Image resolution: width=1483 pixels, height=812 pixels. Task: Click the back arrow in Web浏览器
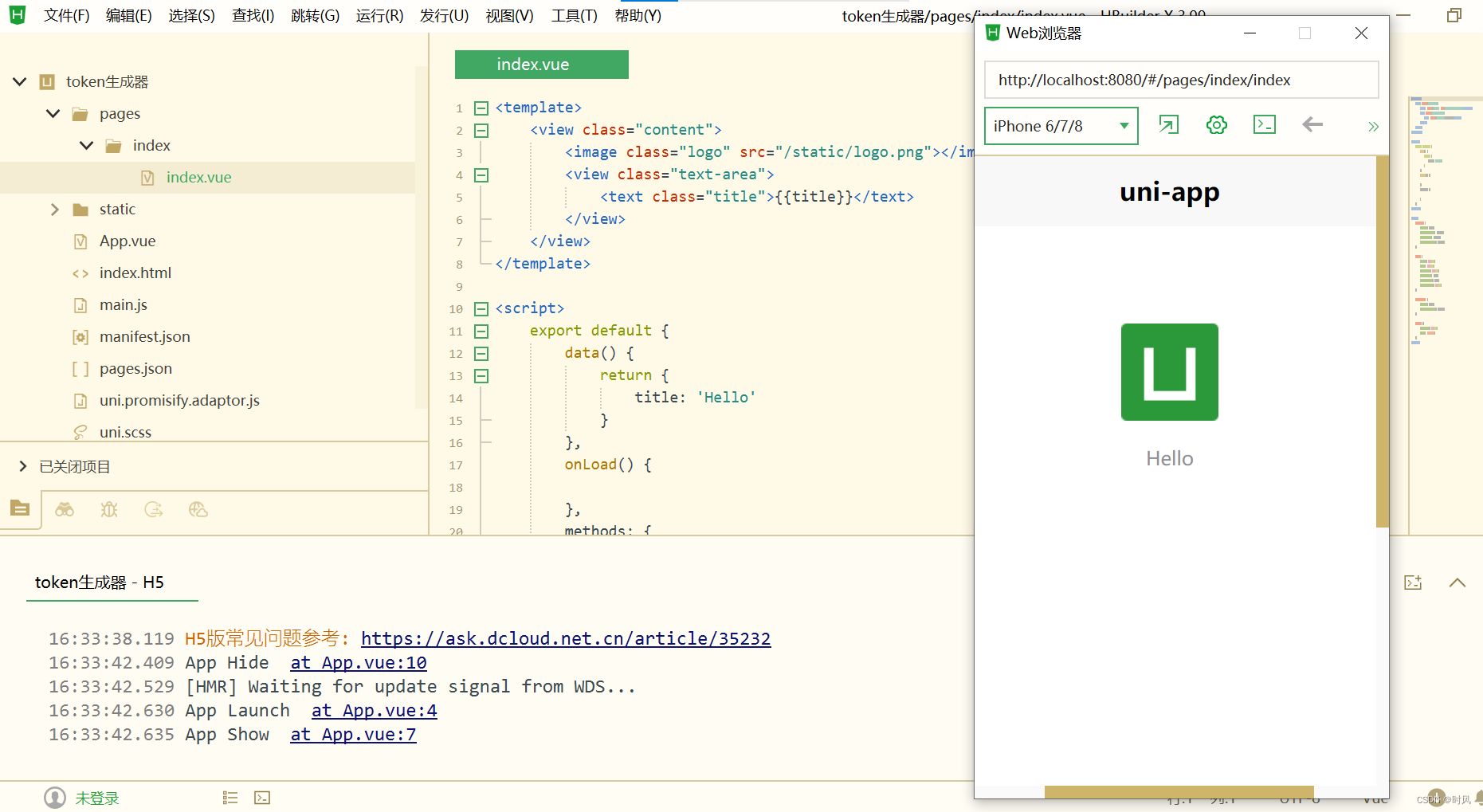1312,124
